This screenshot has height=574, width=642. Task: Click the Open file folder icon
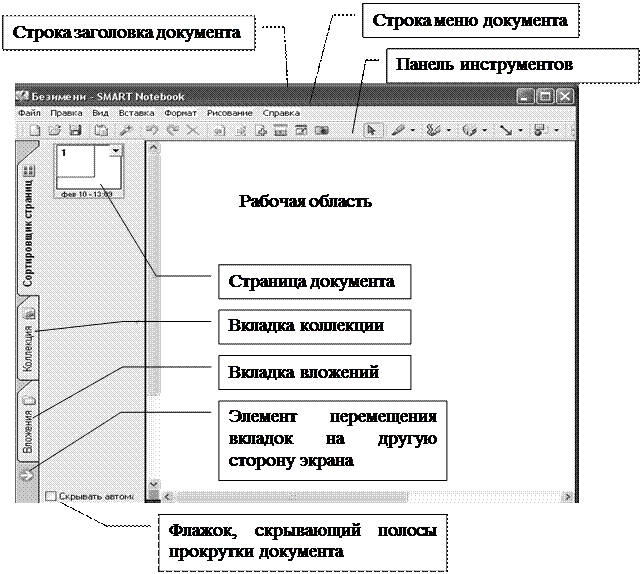point(52,131)
